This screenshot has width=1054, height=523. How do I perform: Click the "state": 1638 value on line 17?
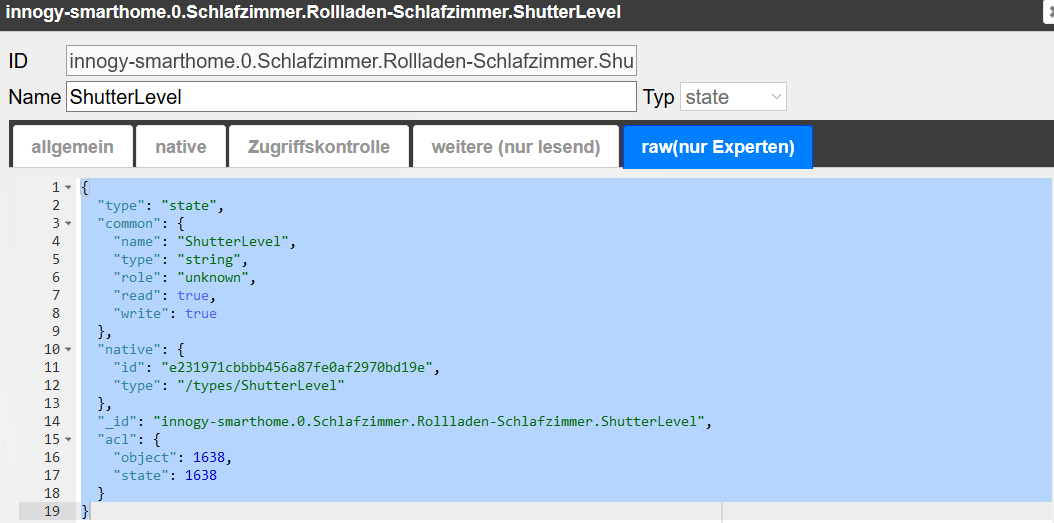(201, 475)
